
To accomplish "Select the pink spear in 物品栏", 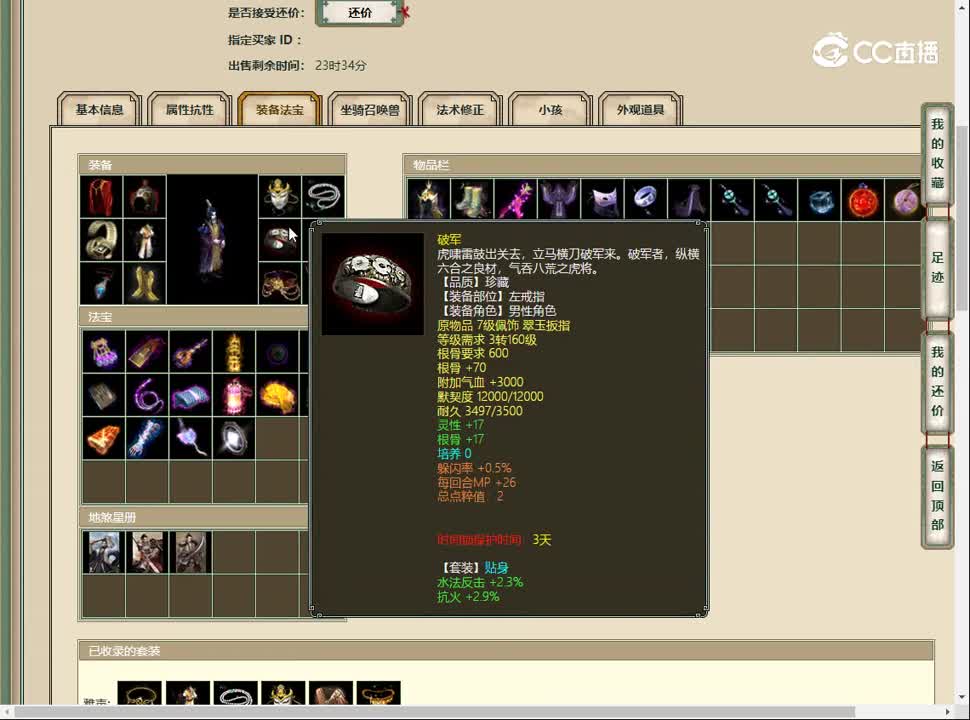I will [516, 200].
